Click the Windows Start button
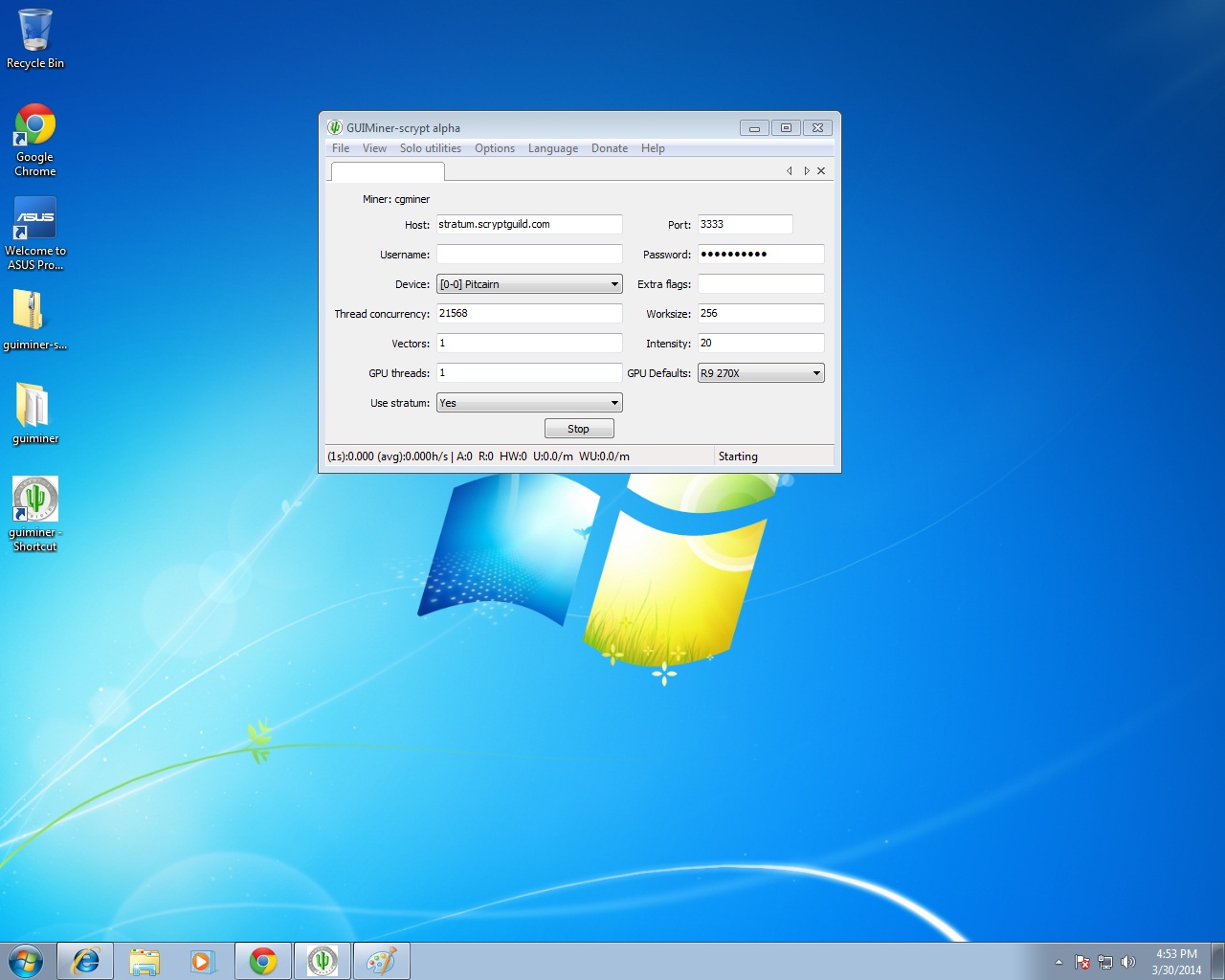The image size is (1225, 980). click(x=26, y=961)
